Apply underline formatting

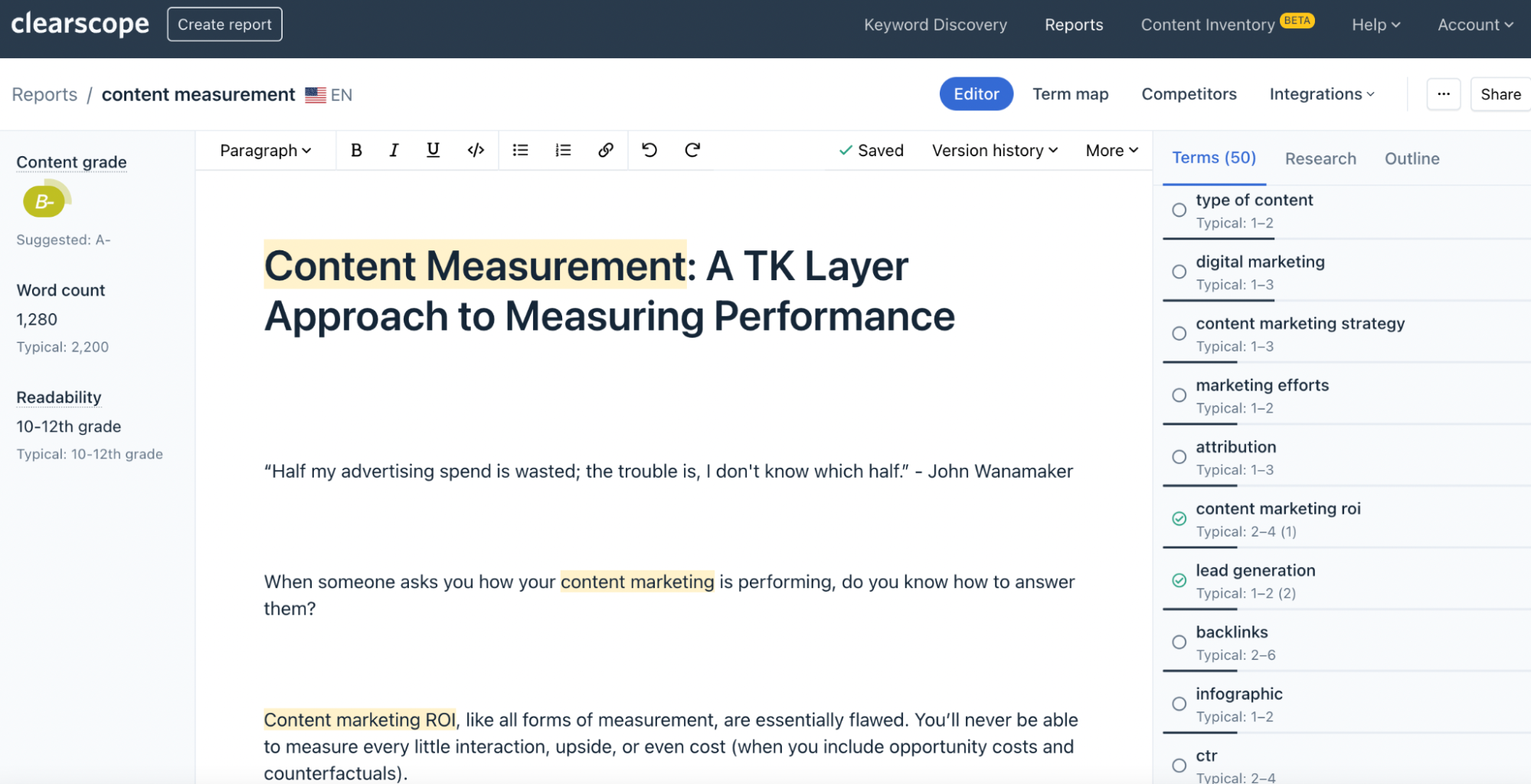pos(433,150)
